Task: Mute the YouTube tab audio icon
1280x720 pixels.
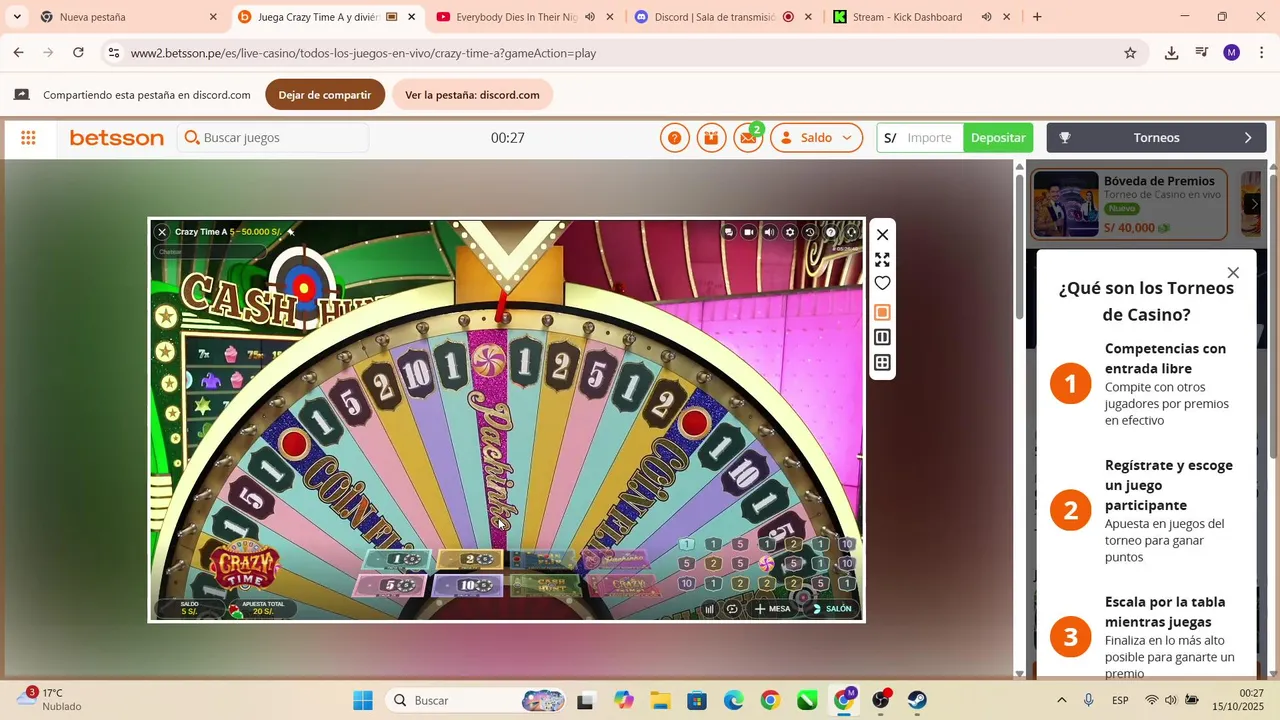Action: click(x=590, y=17)
